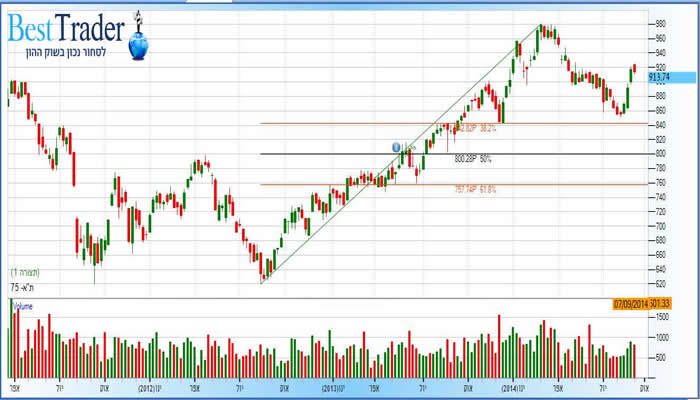Click the green (1 תצורה) label
The width and height of the screenshot is (700, 400).
(x=26, y=272)
